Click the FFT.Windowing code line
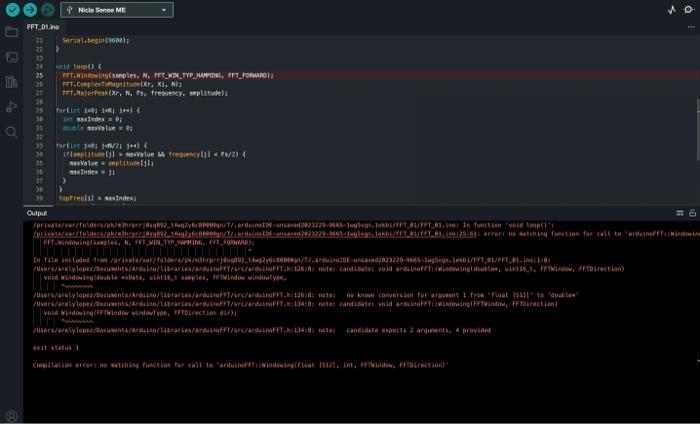 tap(168, 75)
